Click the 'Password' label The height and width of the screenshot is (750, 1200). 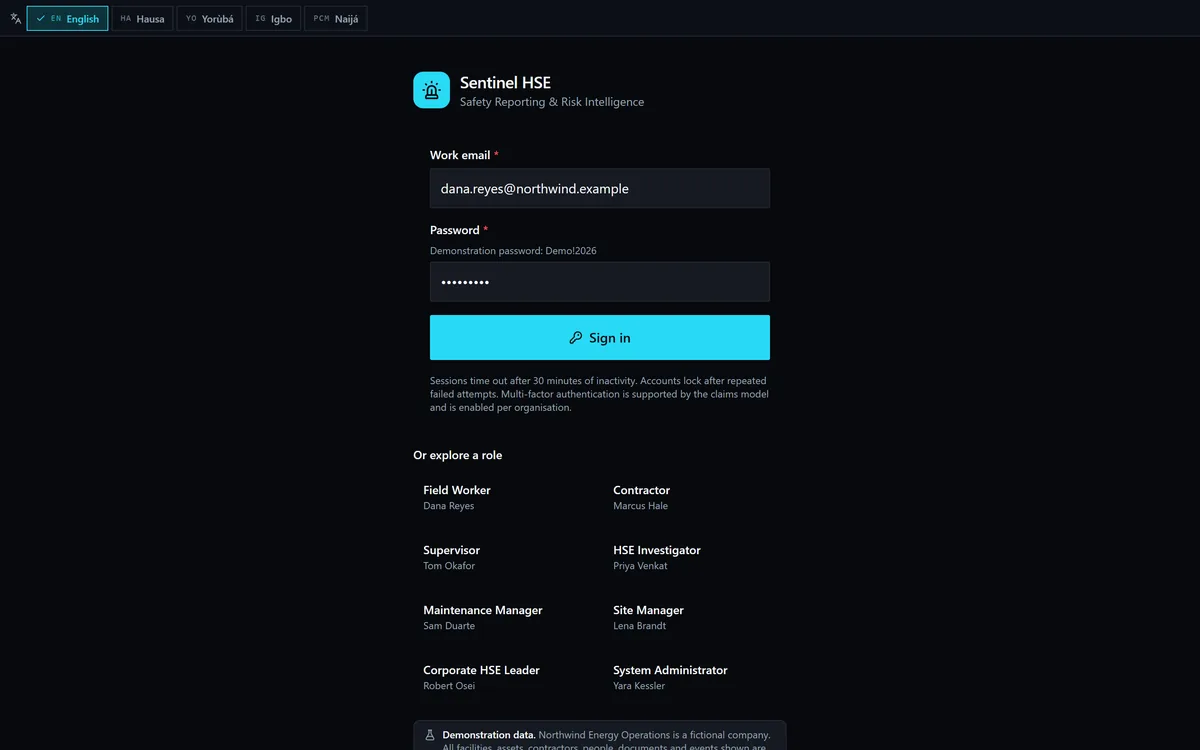pos(455,230)
